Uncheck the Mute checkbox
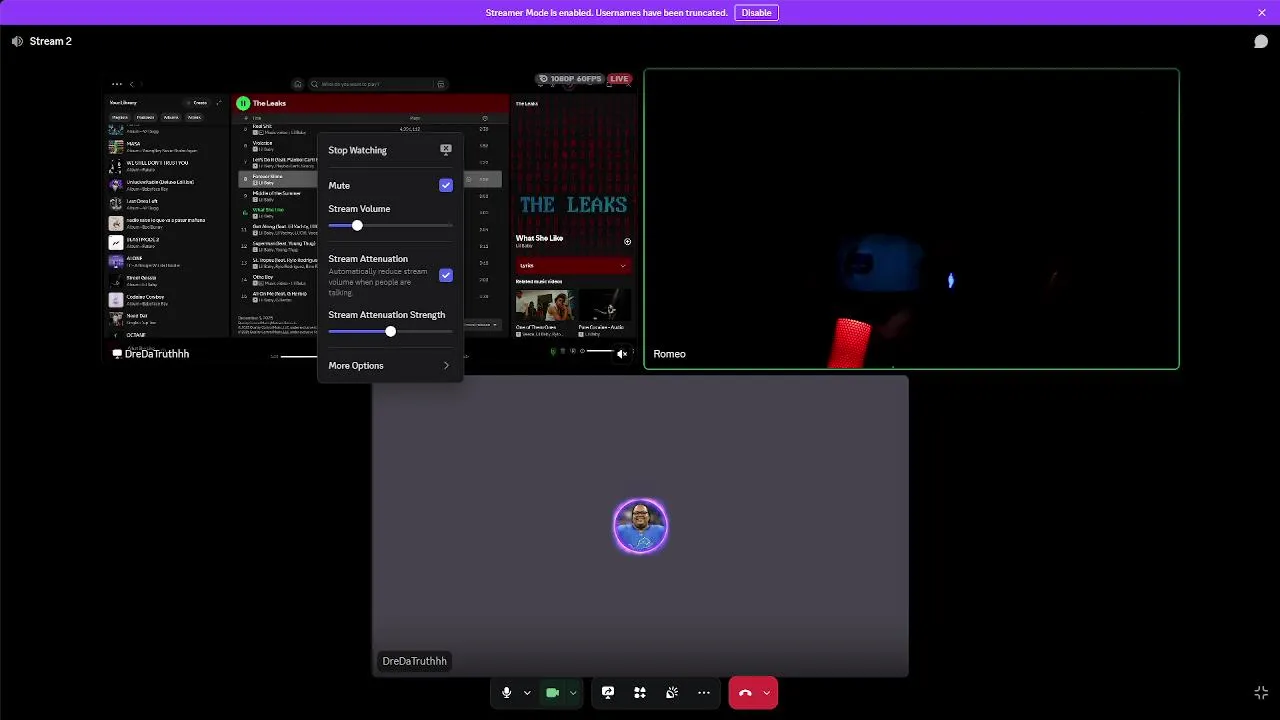 pyautogui.click(x=446, y=185)
